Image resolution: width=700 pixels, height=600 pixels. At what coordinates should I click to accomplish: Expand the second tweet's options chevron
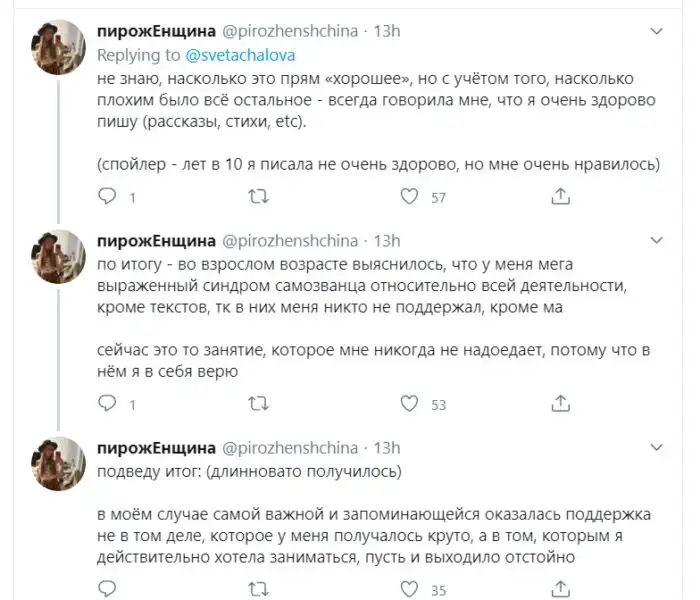[655, 241]
